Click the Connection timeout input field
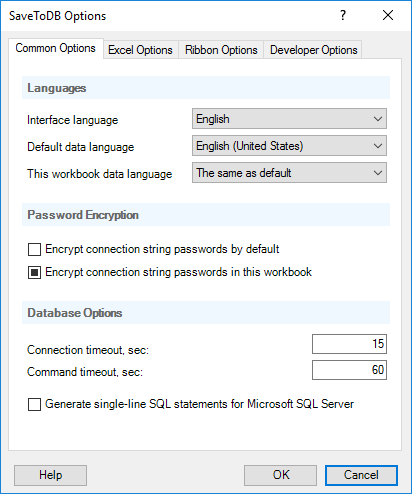Image resolution: width=412 pixels, height=494 pixels. pyautogui.click(x=349, y=344)
